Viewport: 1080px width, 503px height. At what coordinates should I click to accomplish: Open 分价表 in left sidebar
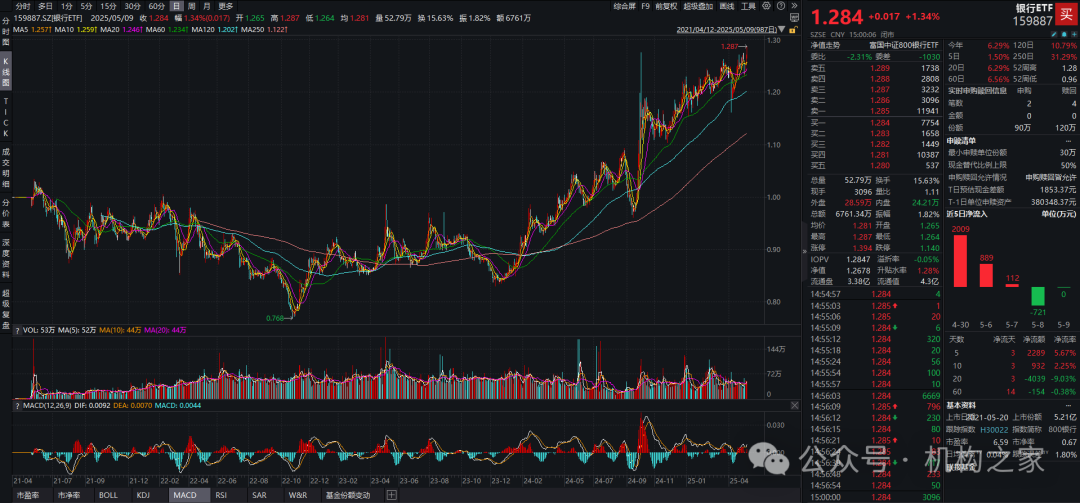point(6,212)
